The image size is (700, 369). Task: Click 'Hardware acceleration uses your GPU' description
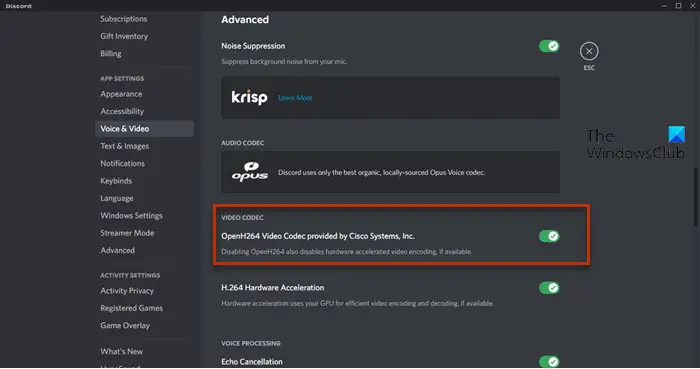(357, 303)
